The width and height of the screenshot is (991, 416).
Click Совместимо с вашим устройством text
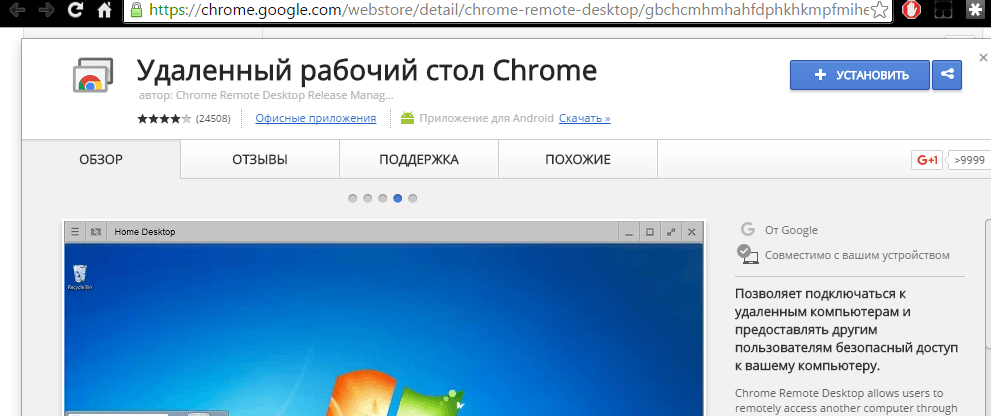tap(857, 255)
